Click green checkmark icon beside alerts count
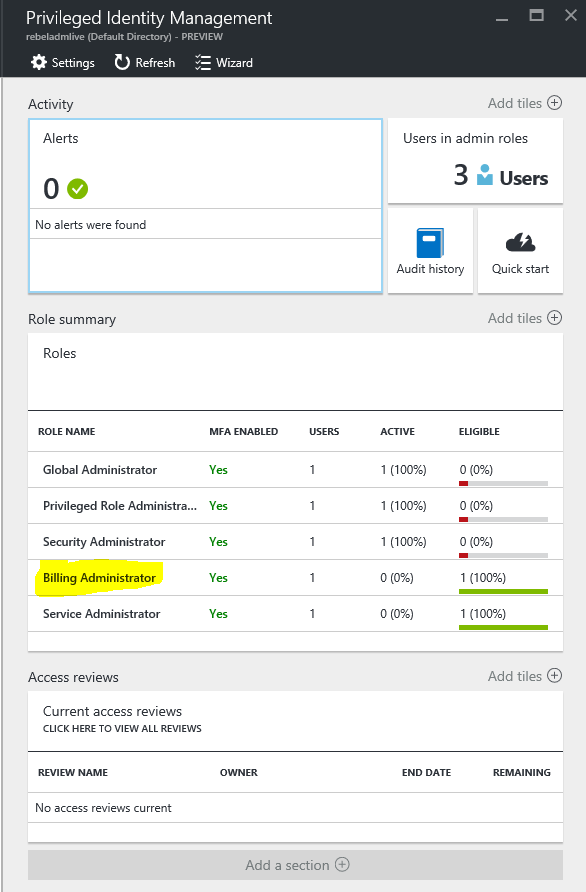 tap(78, 189)
